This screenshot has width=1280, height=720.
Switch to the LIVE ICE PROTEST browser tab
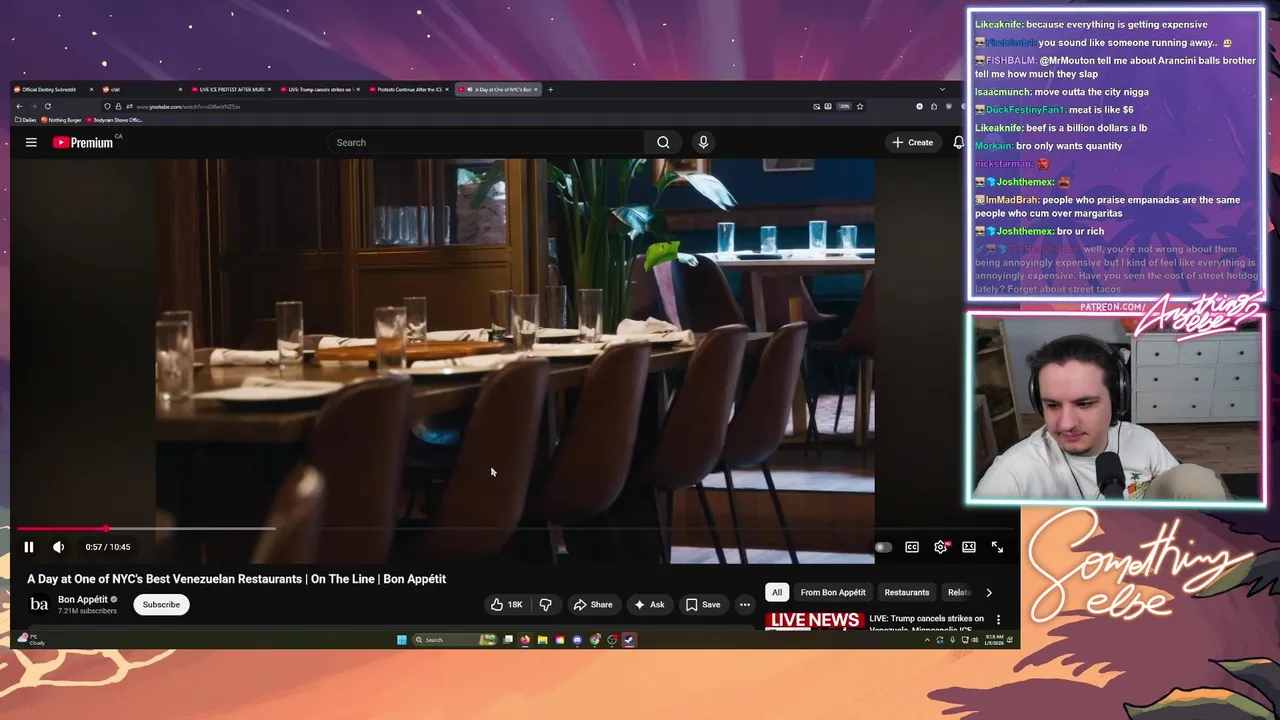[232, 89]
